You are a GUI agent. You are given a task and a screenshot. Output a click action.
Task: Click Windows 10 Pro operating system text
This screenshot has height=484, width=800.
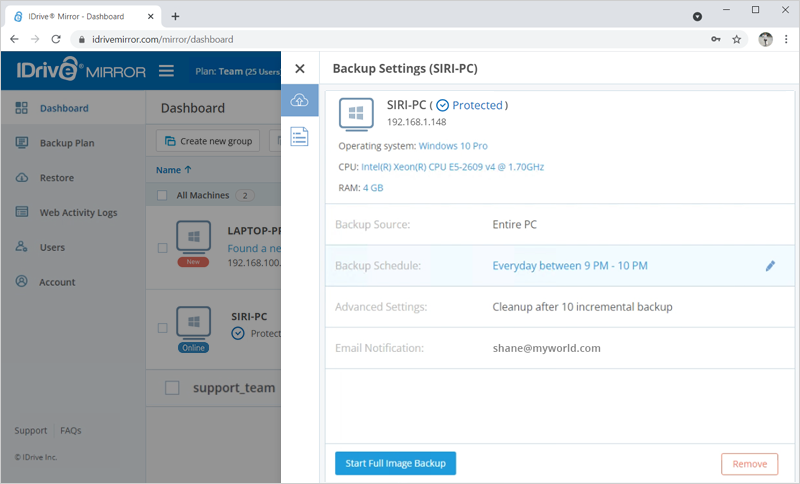coord(453,146)
